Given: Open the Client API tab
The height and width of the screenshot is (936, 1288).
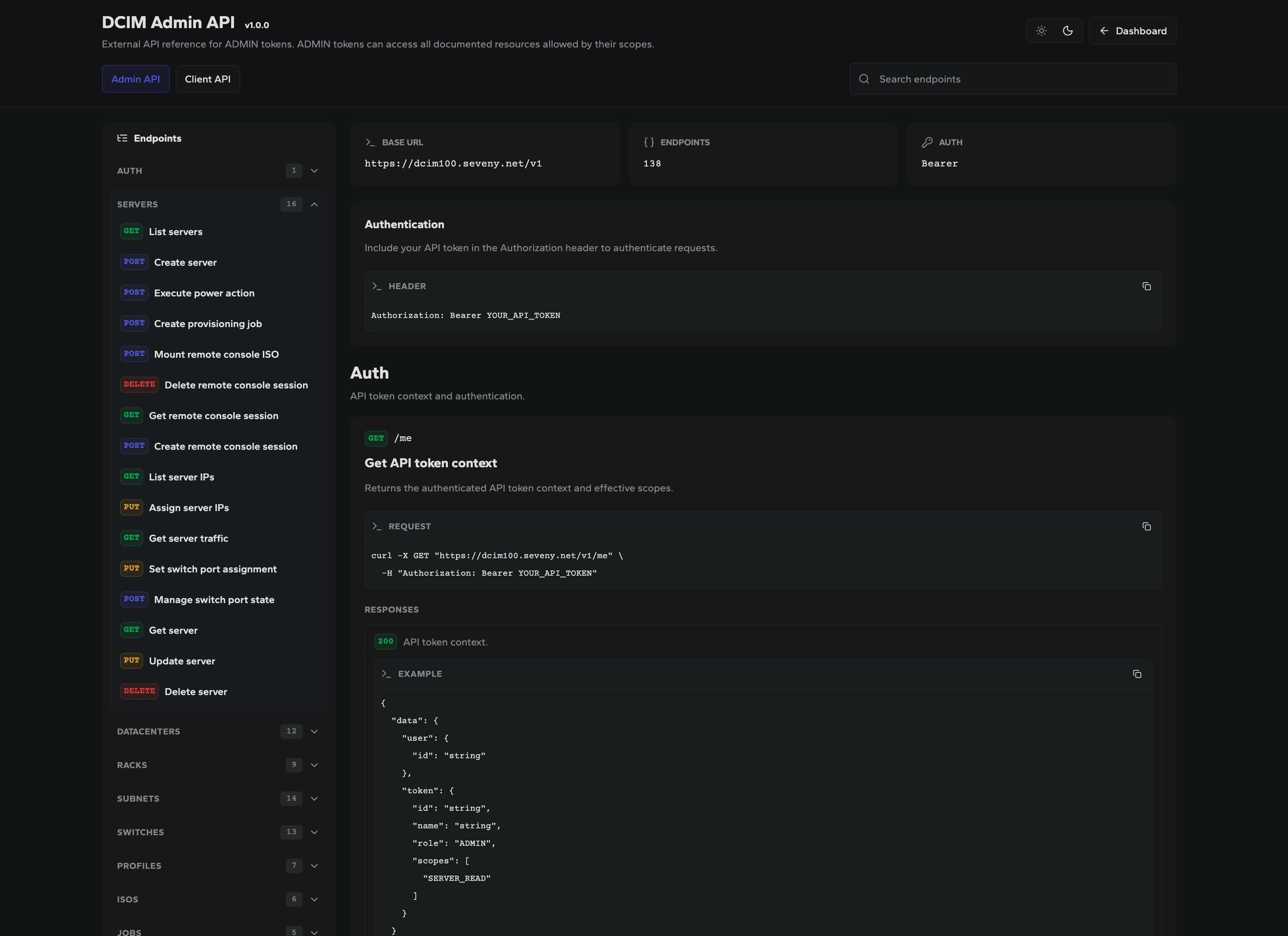Looking at the screenshot, I should click(207, 79).
